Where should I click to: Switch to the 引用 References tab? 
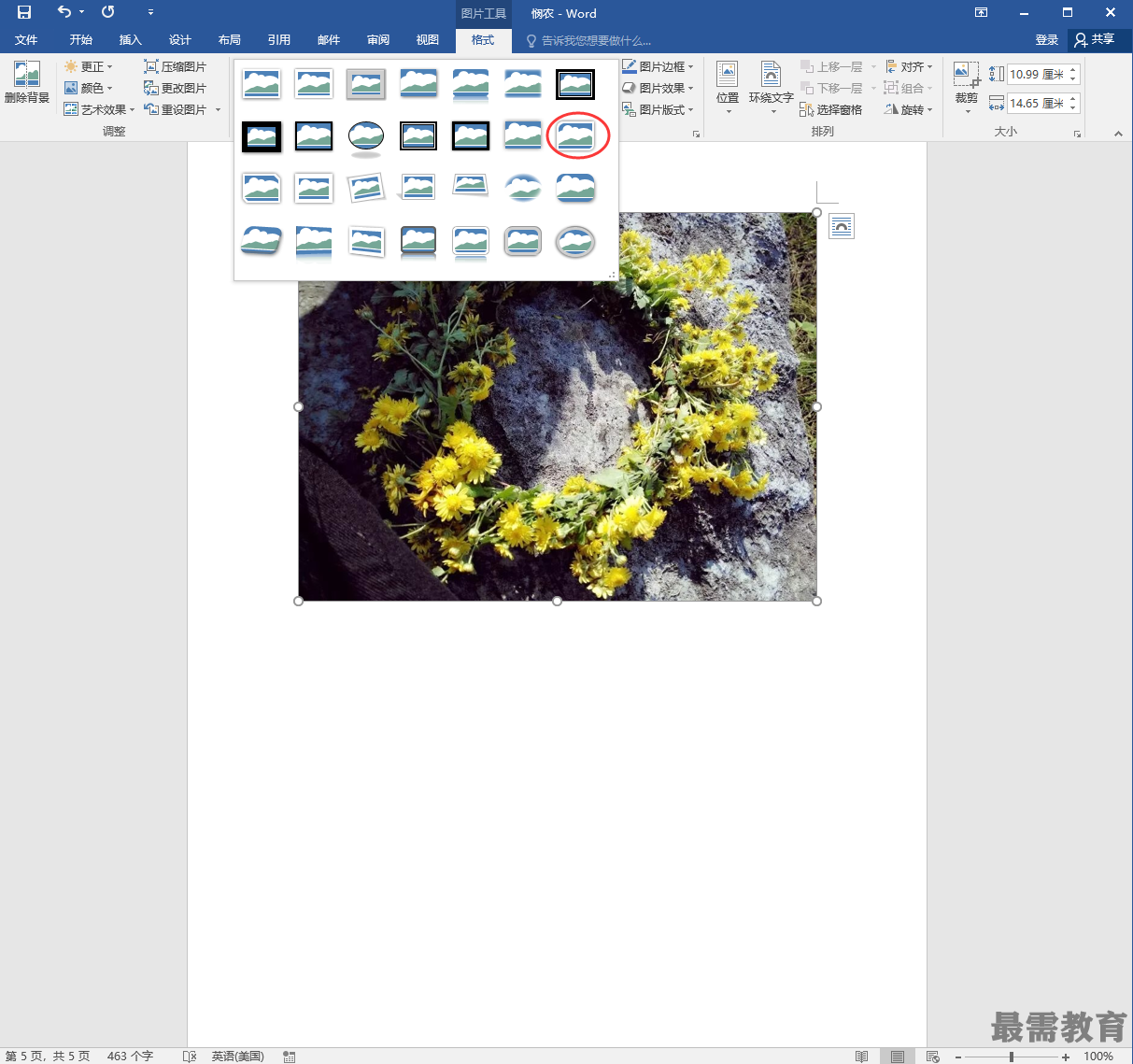point(279,39)
